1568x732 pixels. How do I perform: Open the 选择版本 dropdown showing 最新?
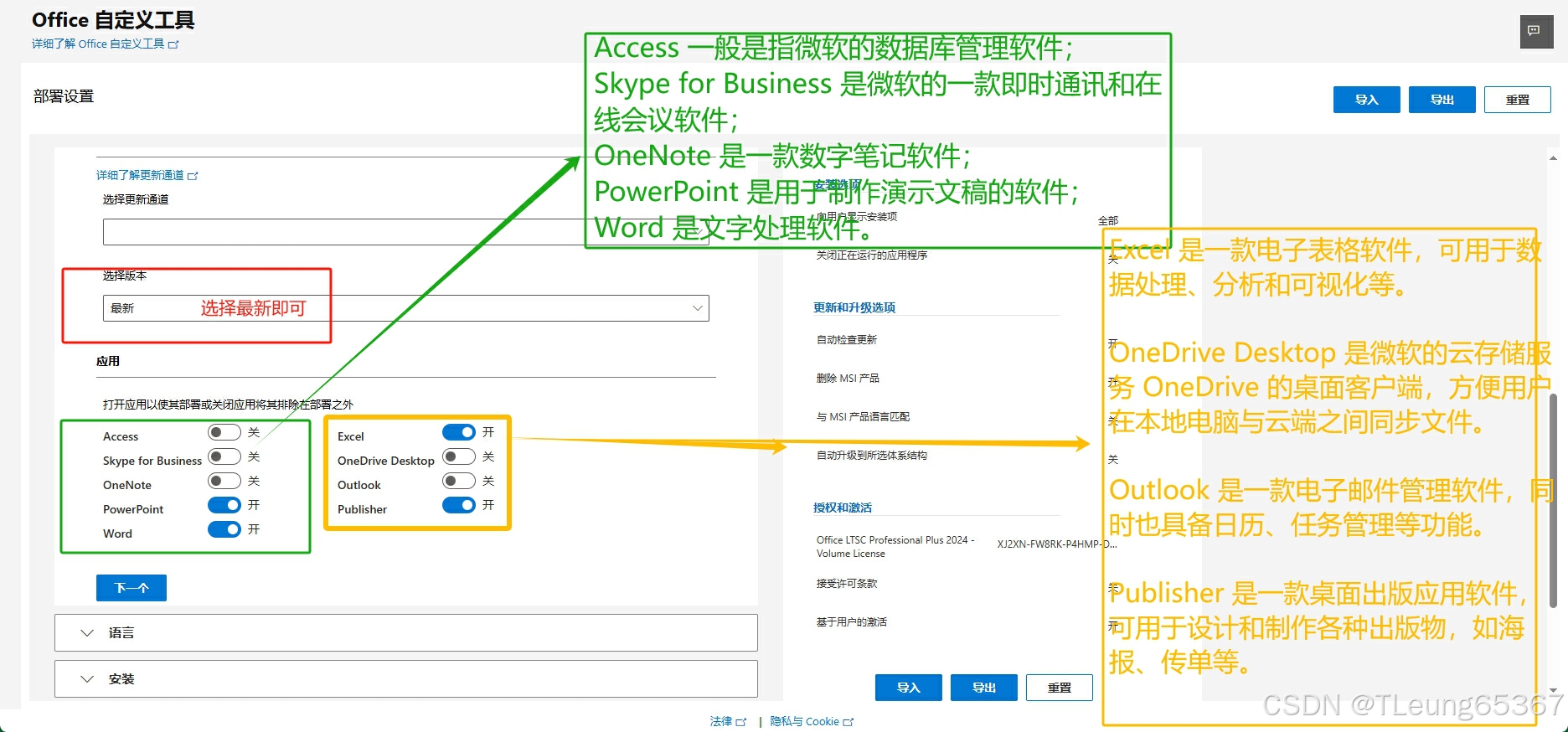click(x=406, y=308)
